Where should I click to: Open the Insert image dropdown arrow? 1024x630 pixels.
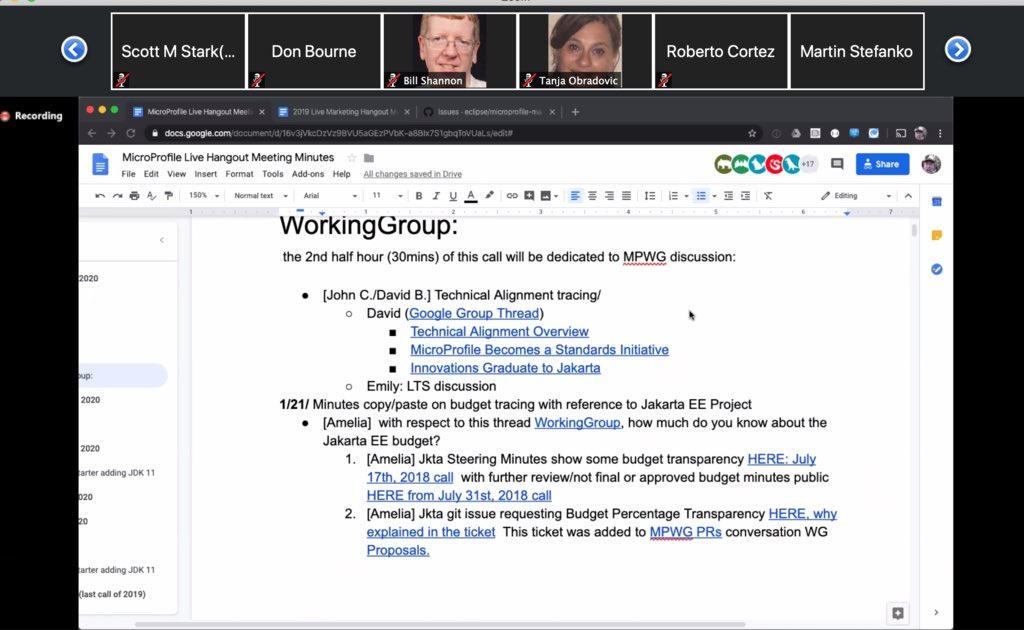(556, 196)
